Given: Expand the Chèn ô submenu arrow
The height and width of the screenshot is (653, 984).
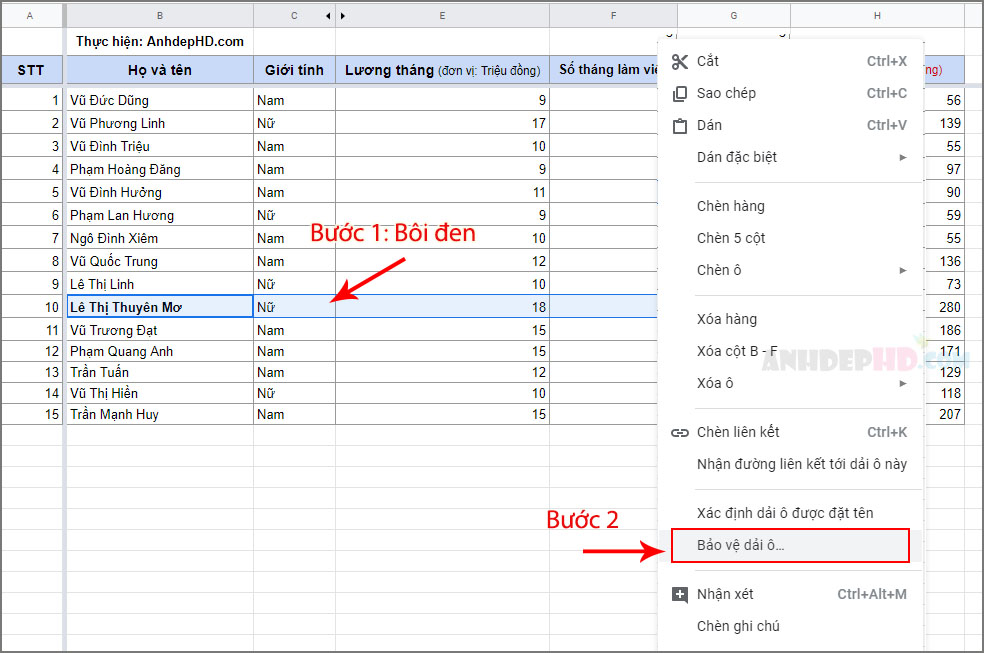Looking at the screenshot, I should (x=902, y=270).
